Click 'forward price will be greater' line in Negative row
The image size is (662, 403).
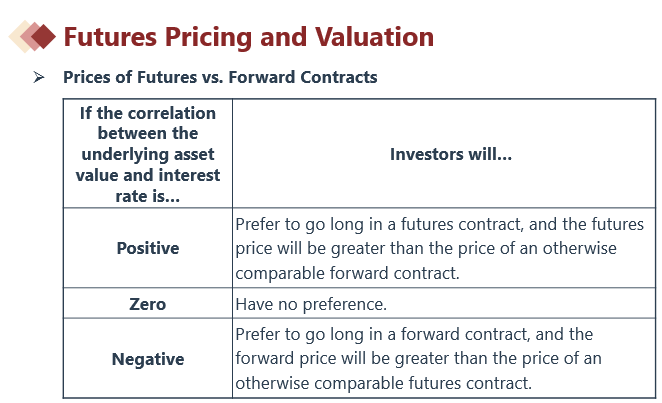pyautogui.click(x=418, y=359)
